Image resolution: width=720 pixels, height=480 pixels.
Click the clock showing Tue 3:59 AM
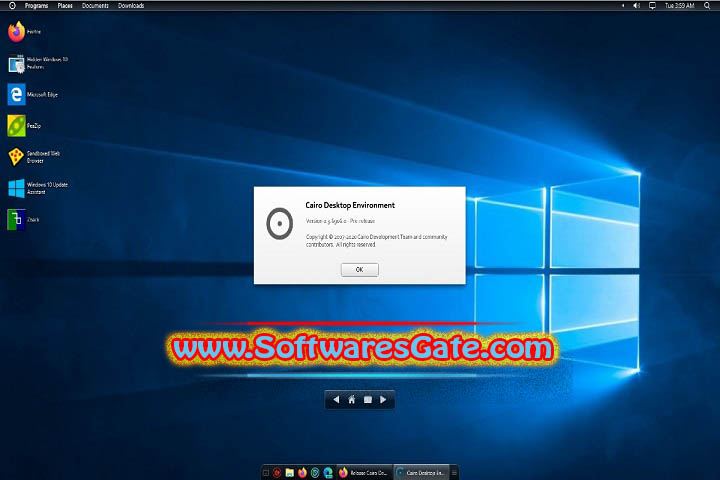680,6
